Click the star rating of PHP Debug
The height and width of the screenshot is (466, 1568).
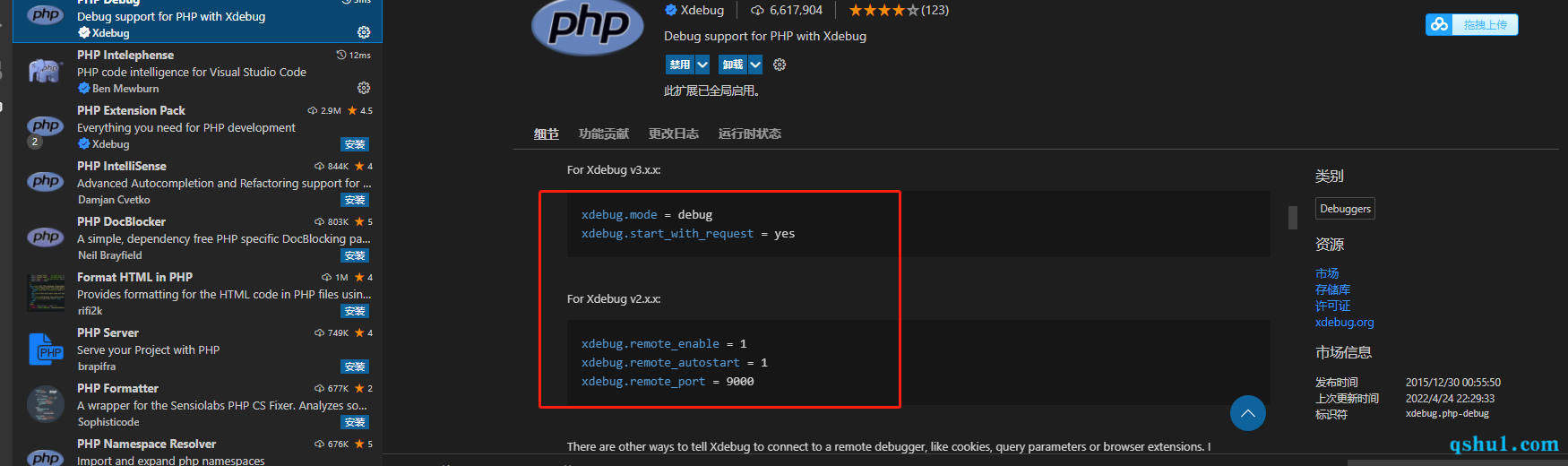(x=883, y=10)
